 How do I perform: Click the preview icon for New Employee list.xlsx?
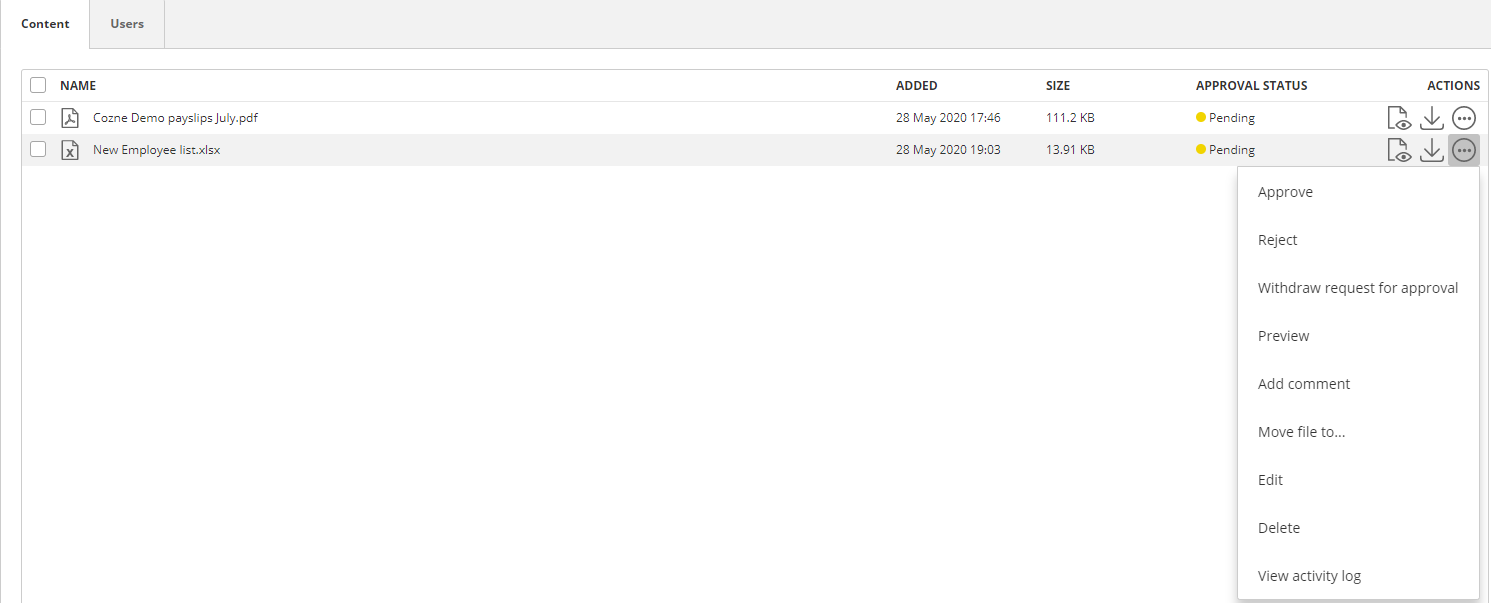1399,149
